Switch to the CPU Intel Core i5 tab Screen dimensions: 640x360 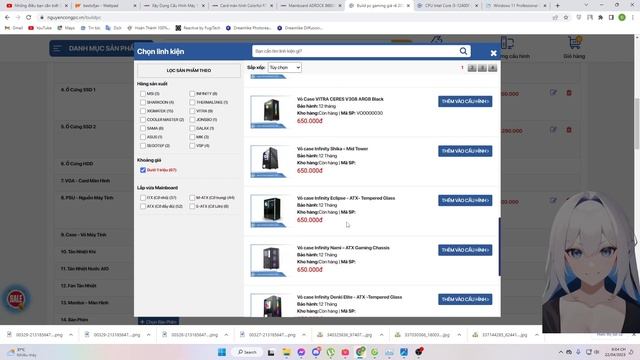click(447, 6)
